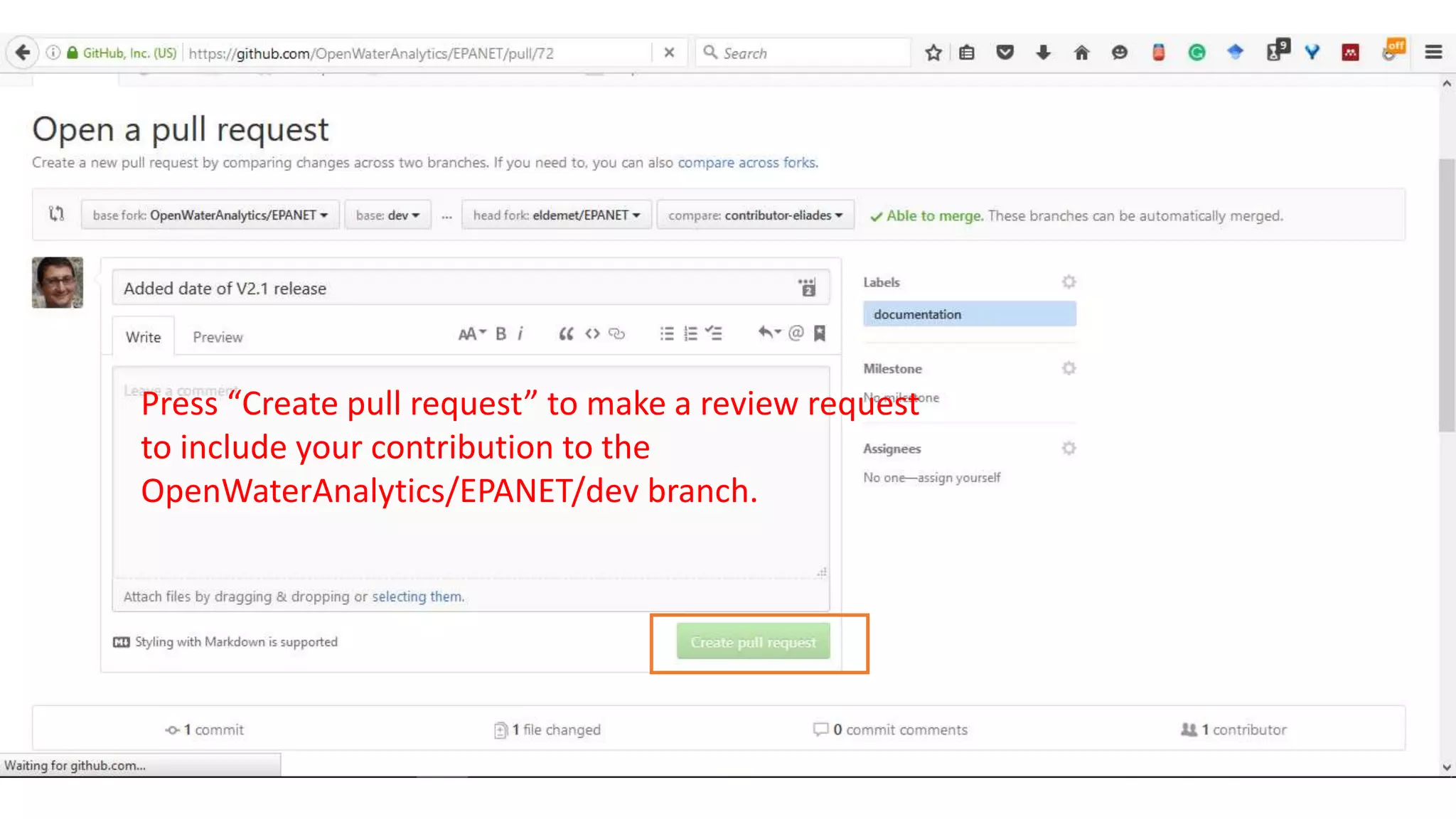Open the Assignees gear settings
The image size is (1456, 819).
pos(1069,448)
